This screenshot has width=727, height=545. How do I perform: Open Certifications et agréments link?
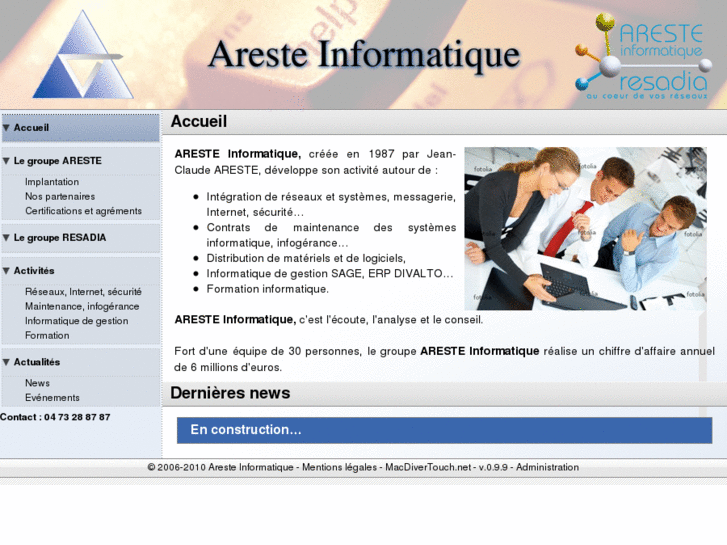pos(83,211)
